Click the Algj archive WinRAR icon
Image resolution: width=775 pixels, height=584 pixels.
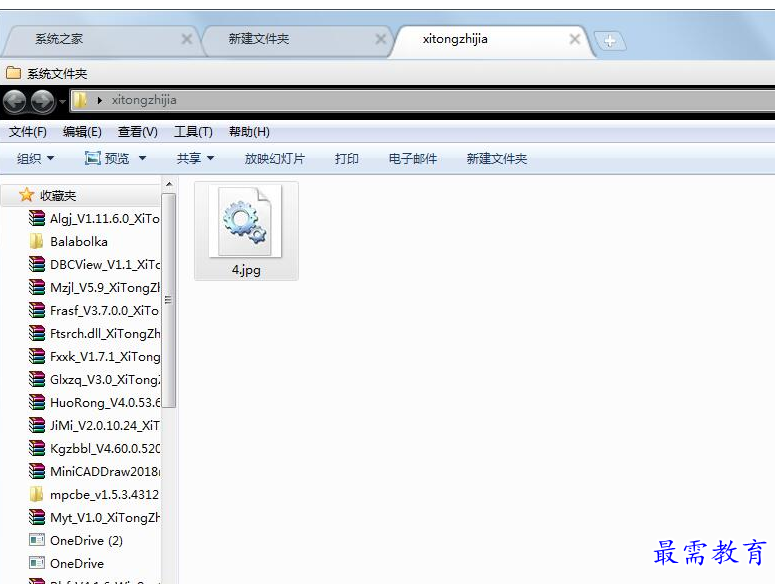coord(37,218)
